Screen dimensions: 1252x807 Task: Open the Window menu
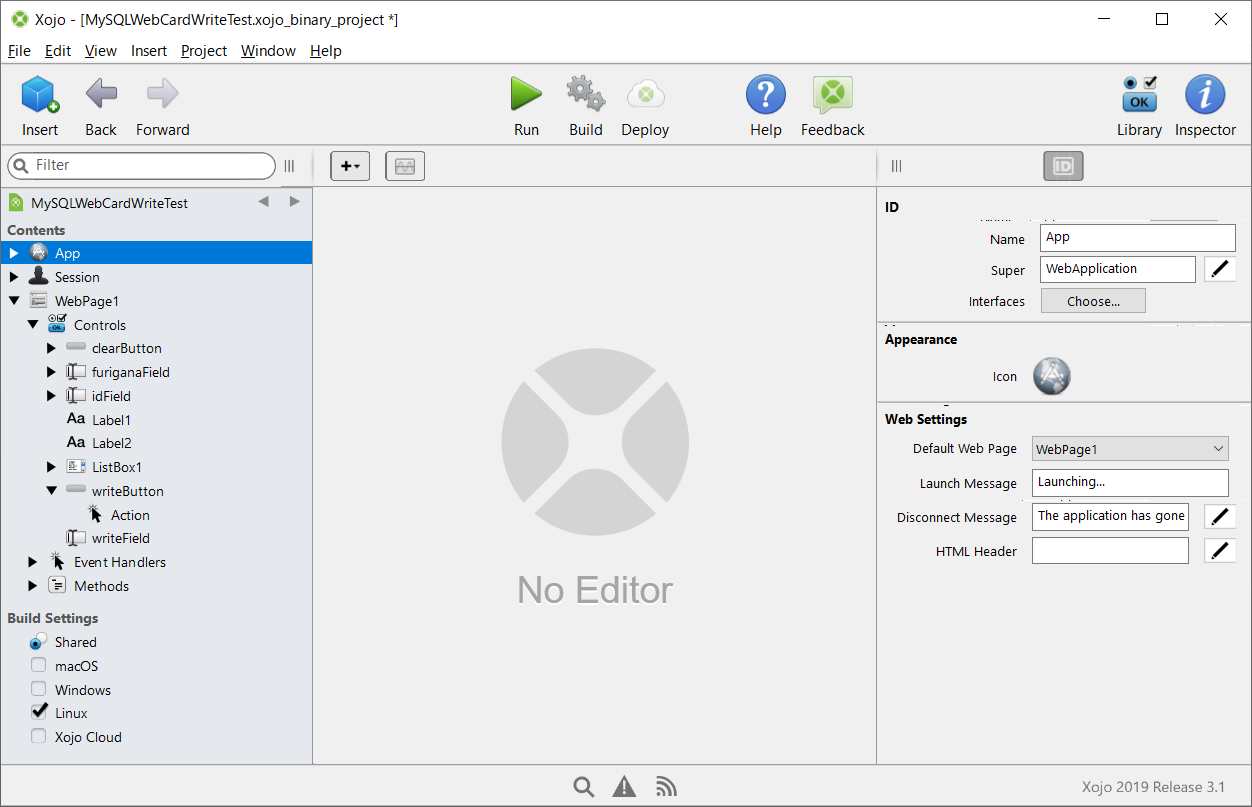pyautogui.click(x=268, y=51)
